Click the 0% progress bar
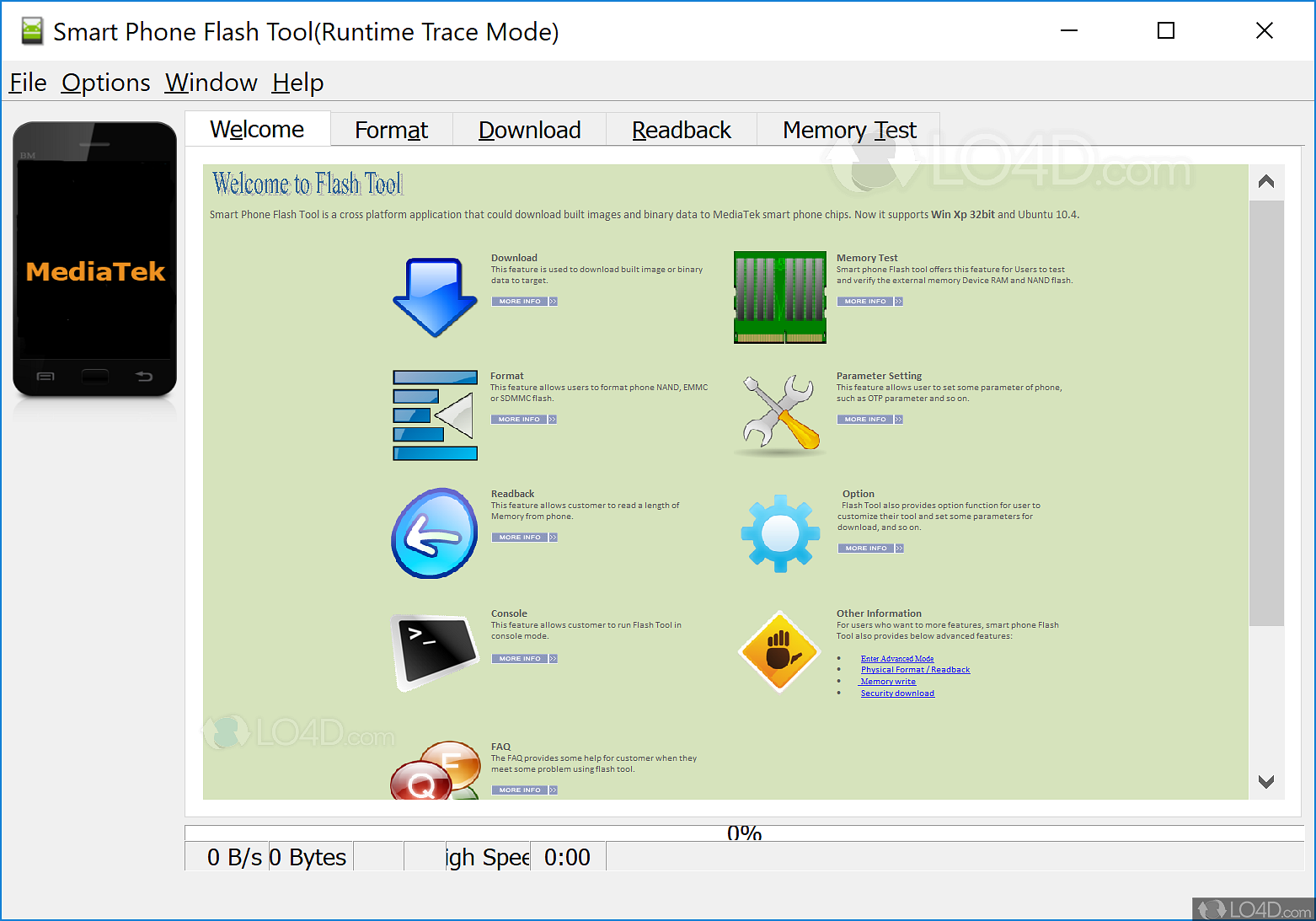This screenshot has width=1316, height=921. [744, 833]
